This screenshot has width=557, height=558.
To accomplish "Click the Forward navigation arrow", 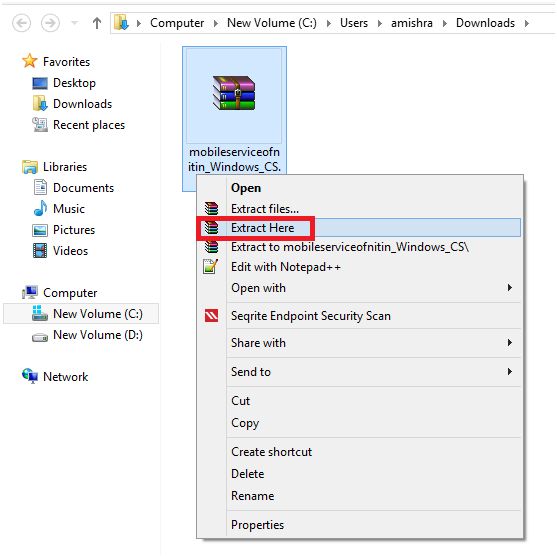I will click(x=50, y=23).
